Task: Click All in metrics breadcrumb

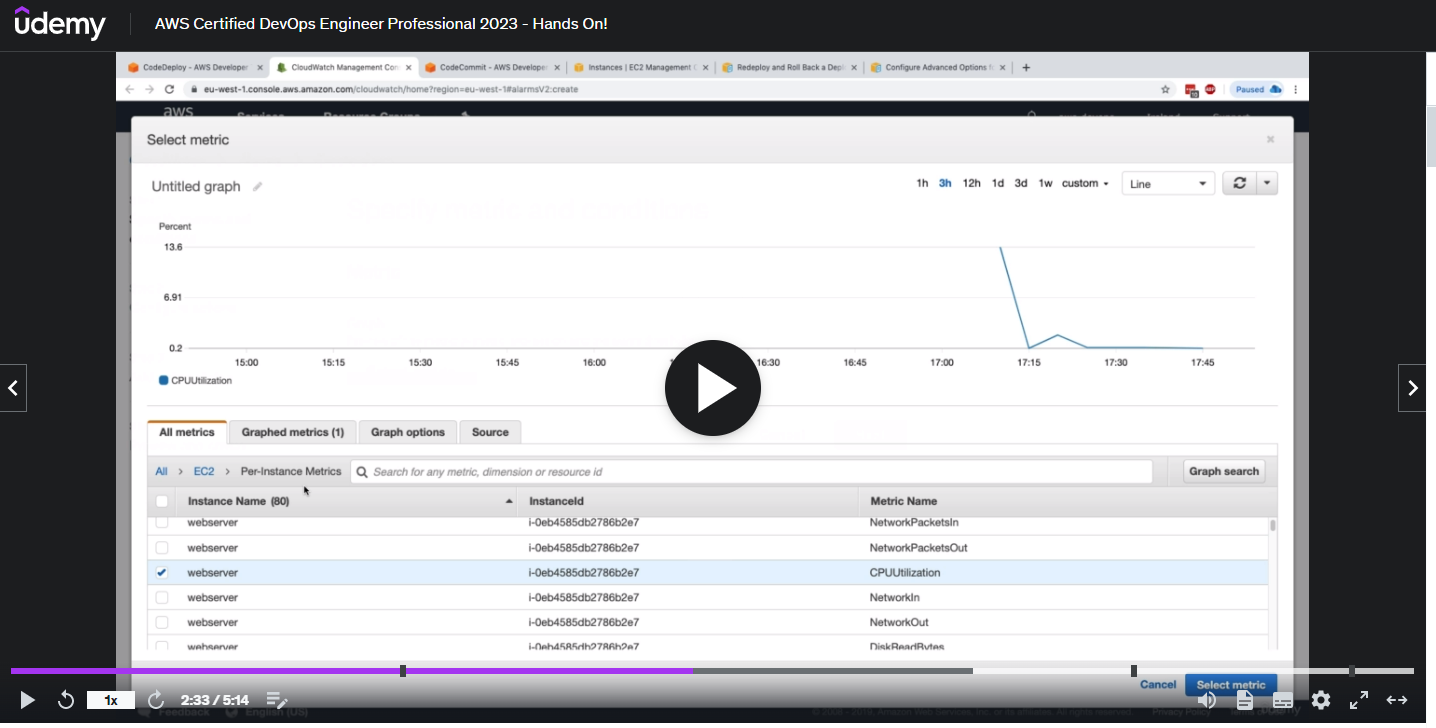Action: (161, 471)
